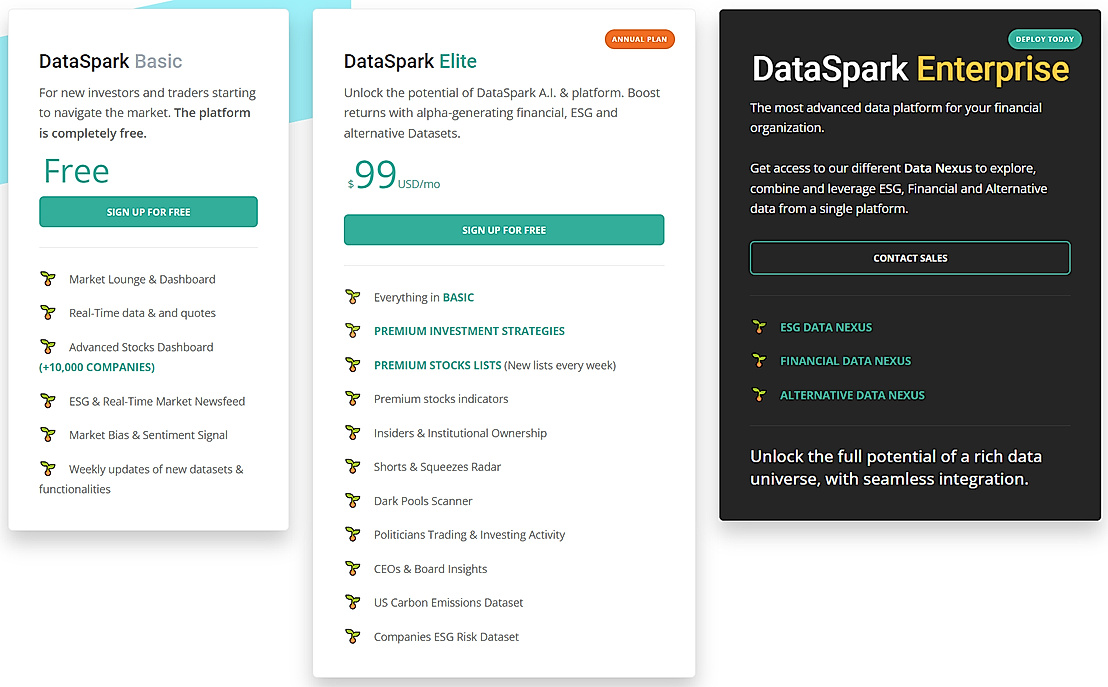Viewport: 1108px width, 687px height.
Task: Click the icon beside Market Lounge & Dashboard
Action: (48, 279)
